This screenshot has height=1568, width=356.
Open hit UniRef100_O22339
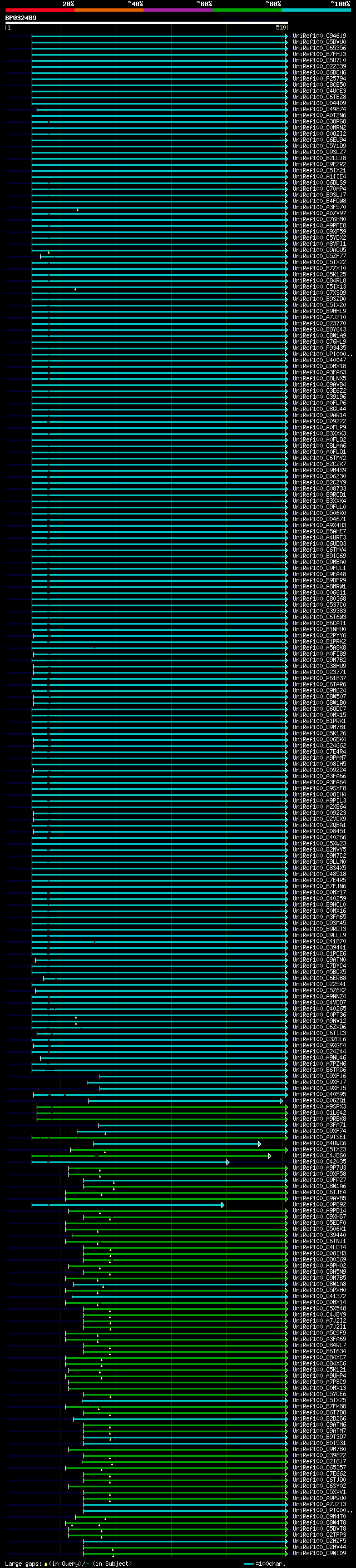coord(319,66)
